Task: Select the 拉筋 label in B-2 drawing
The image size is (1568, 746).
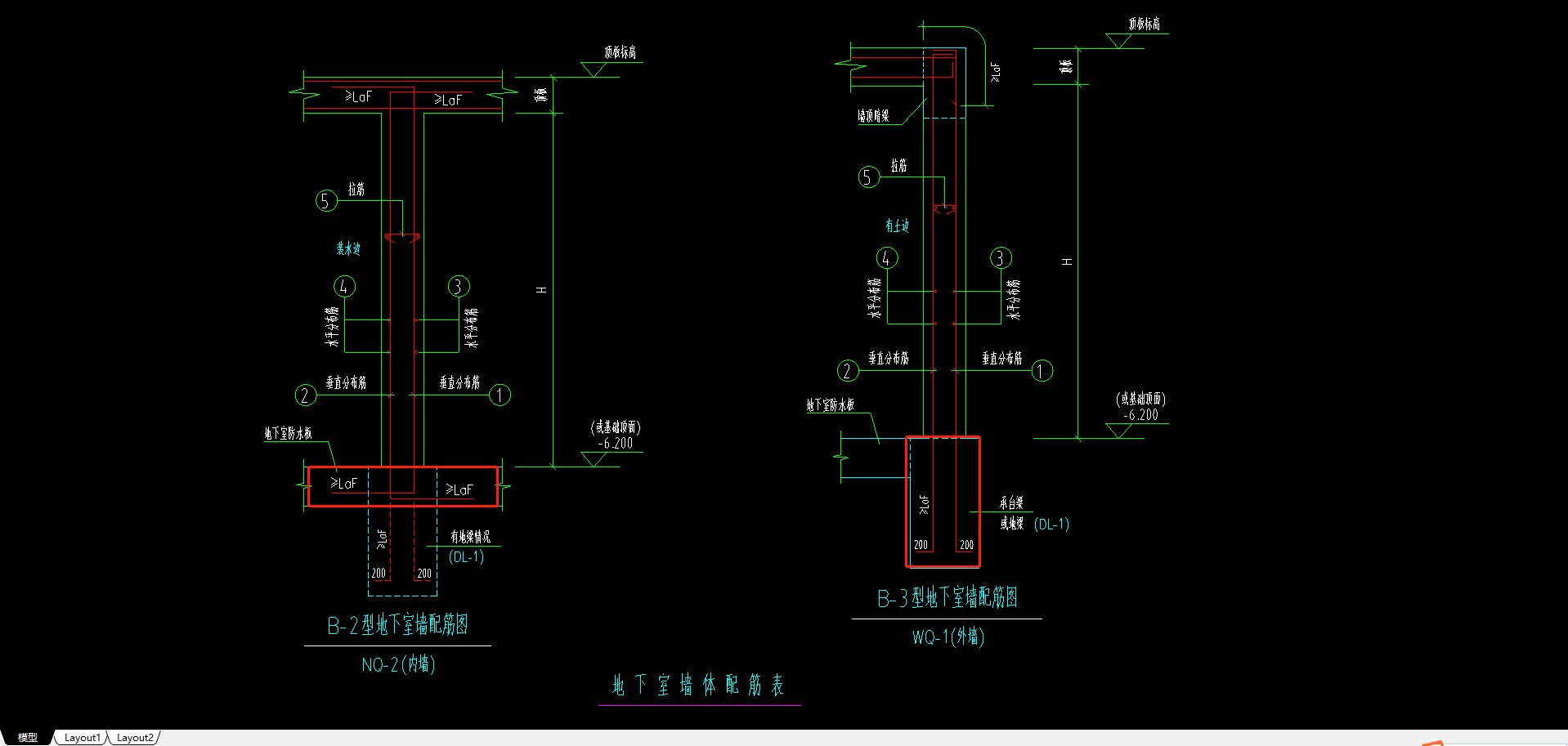Action: point(356,190)
